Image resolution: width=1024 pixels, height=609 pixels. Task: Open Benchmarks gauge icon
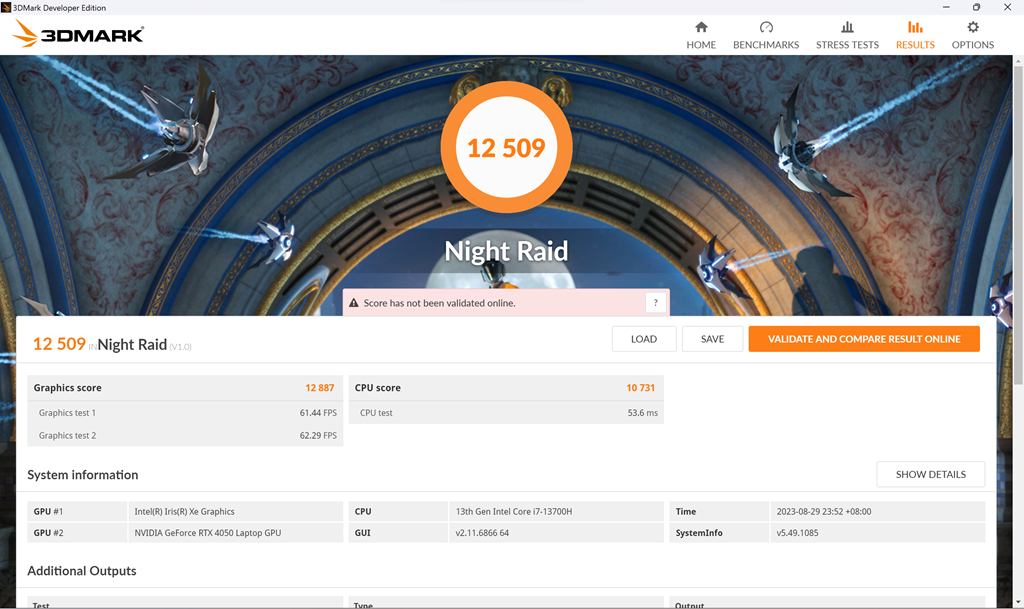click(x=766, y=27)
